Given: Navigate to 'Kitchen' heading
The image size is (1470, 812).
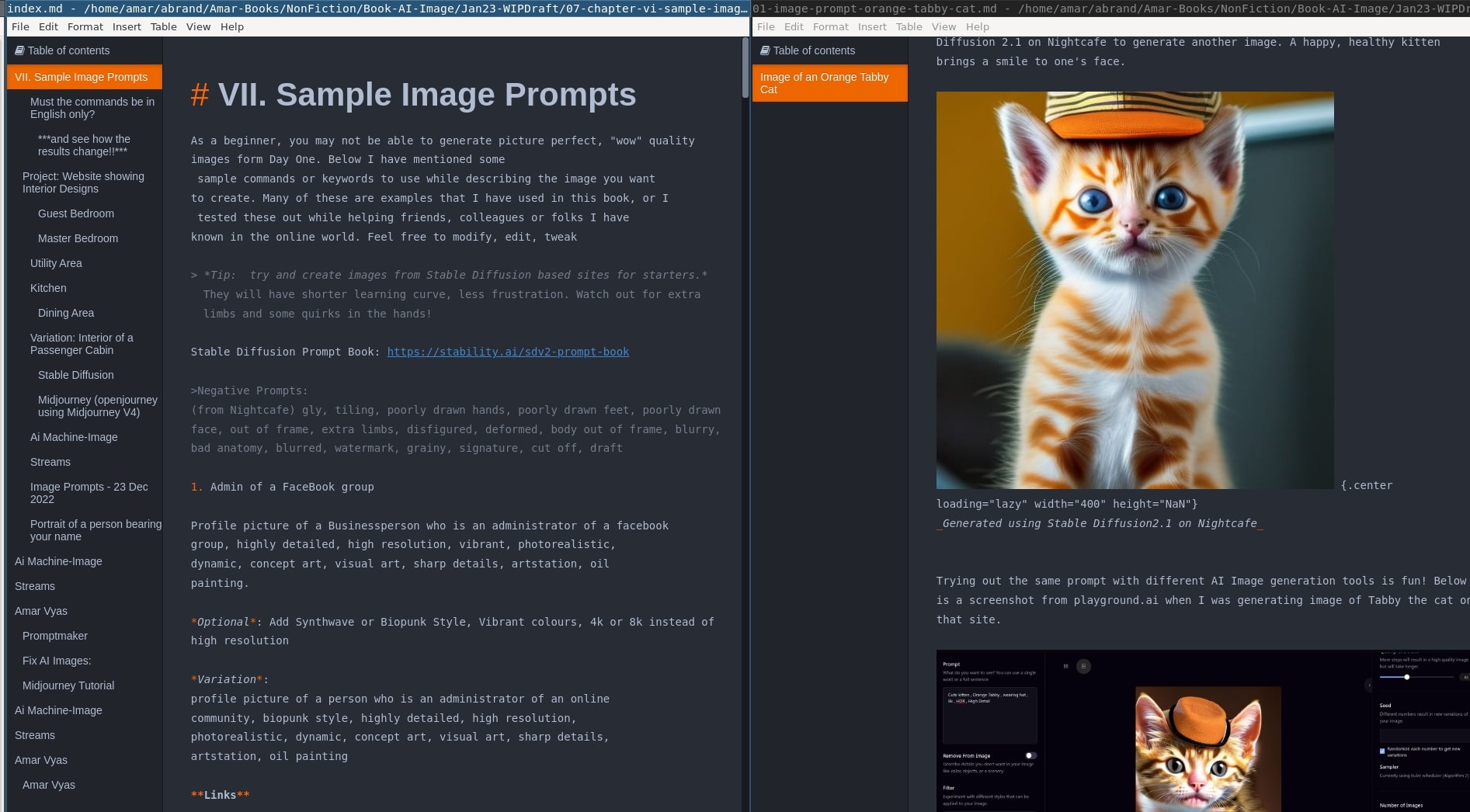Looking at the screenshot, I should [48, 288].
